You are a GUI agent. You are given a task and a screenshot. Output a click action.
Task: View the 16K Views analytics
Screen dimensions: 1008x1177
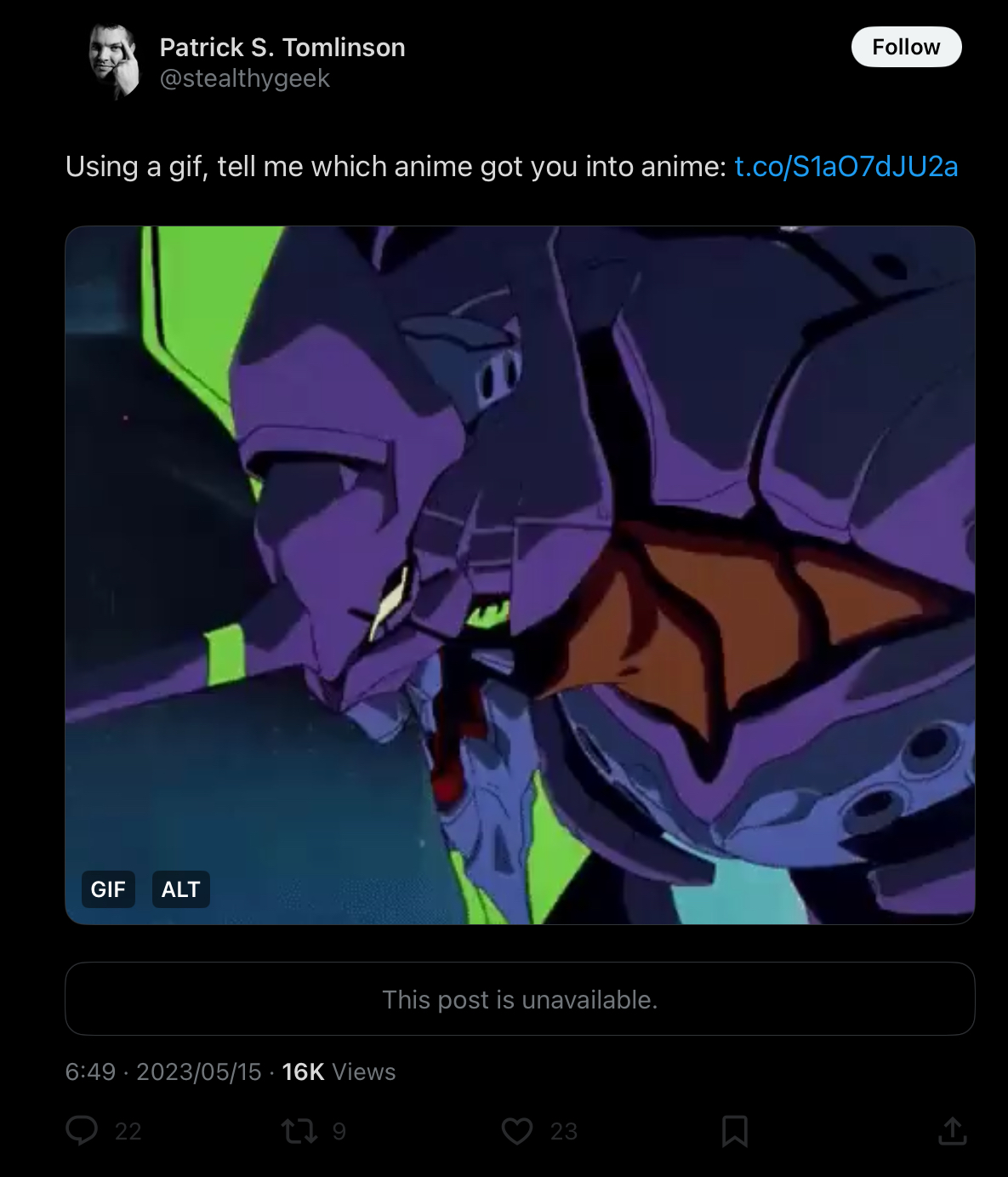339,1072
